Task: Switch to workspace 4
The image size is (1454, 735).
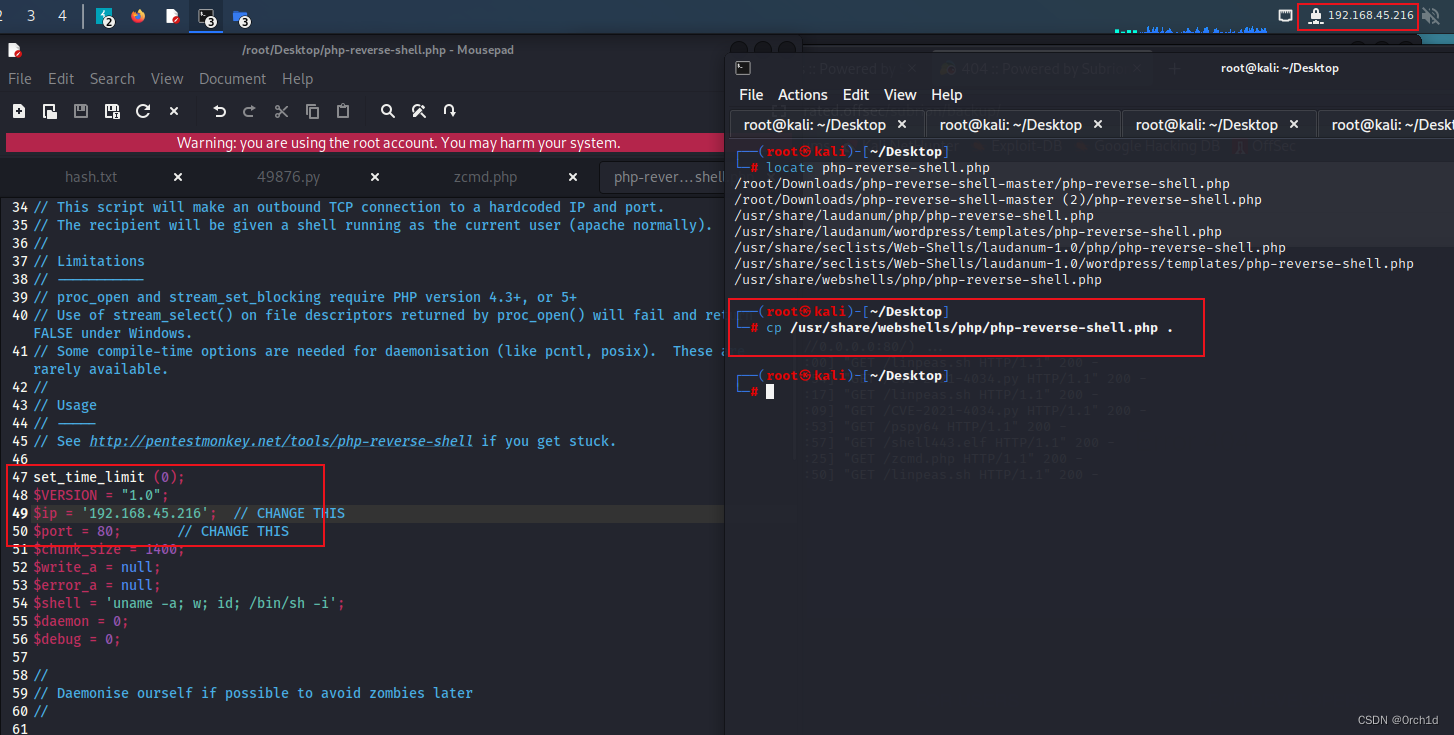Action: pos(62,15)
